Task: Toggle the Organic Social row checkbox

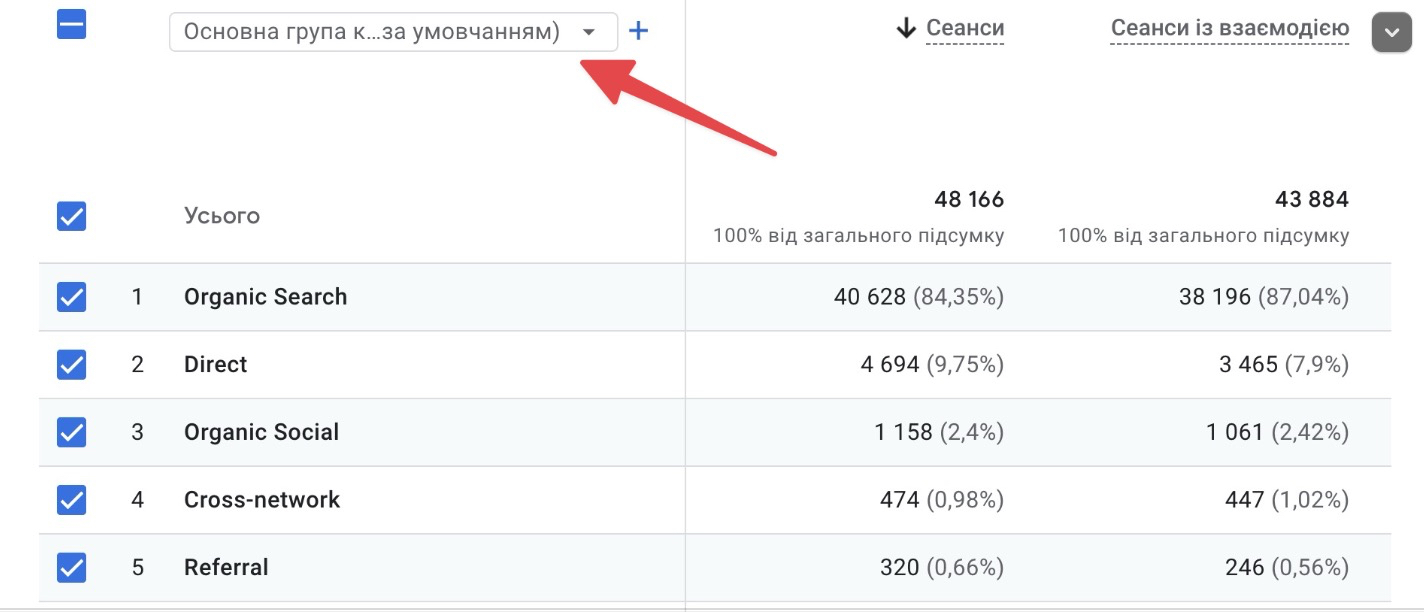Action: [x=71, y=432]
